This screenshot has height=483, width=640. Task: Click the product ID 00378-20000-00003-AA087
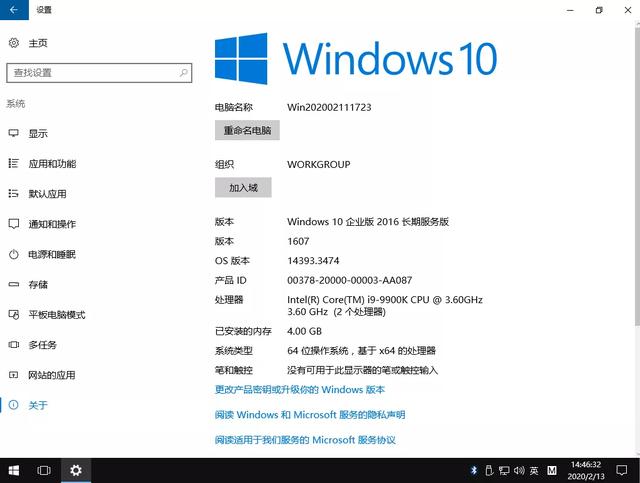pos(350,280)
